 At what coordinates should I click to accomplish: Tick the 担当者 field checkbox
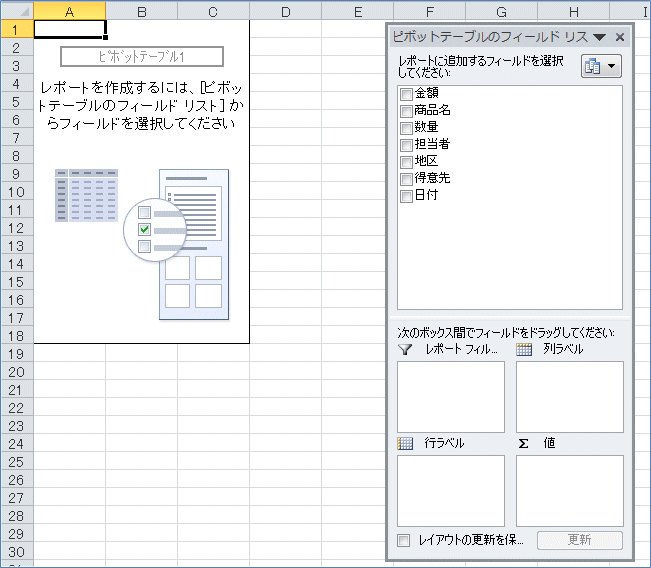[x=405, y=145]
